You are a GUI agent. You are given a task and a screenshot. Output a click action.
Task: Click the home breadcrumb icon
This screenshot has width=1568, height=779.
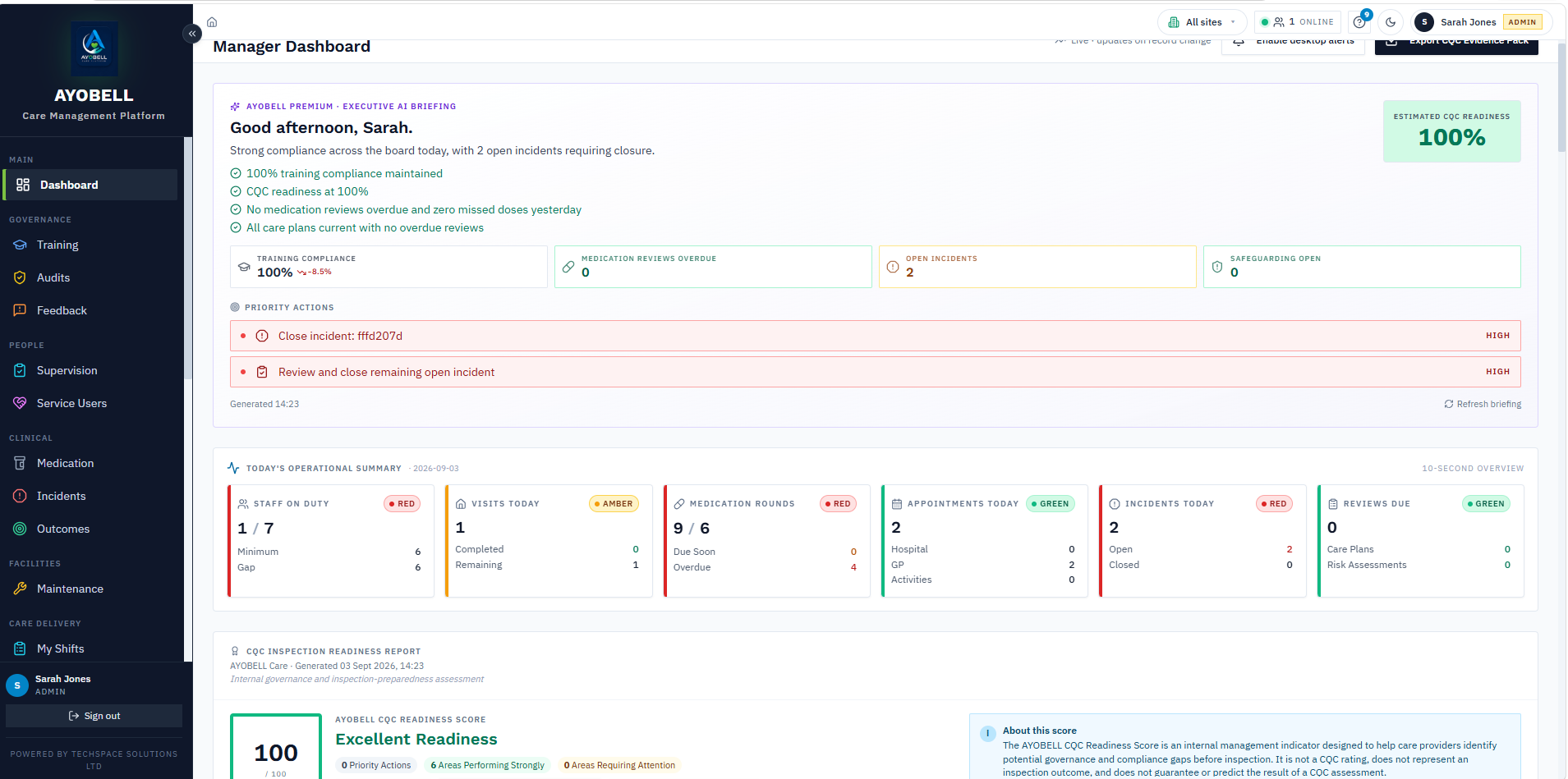(x=212, y=22)
